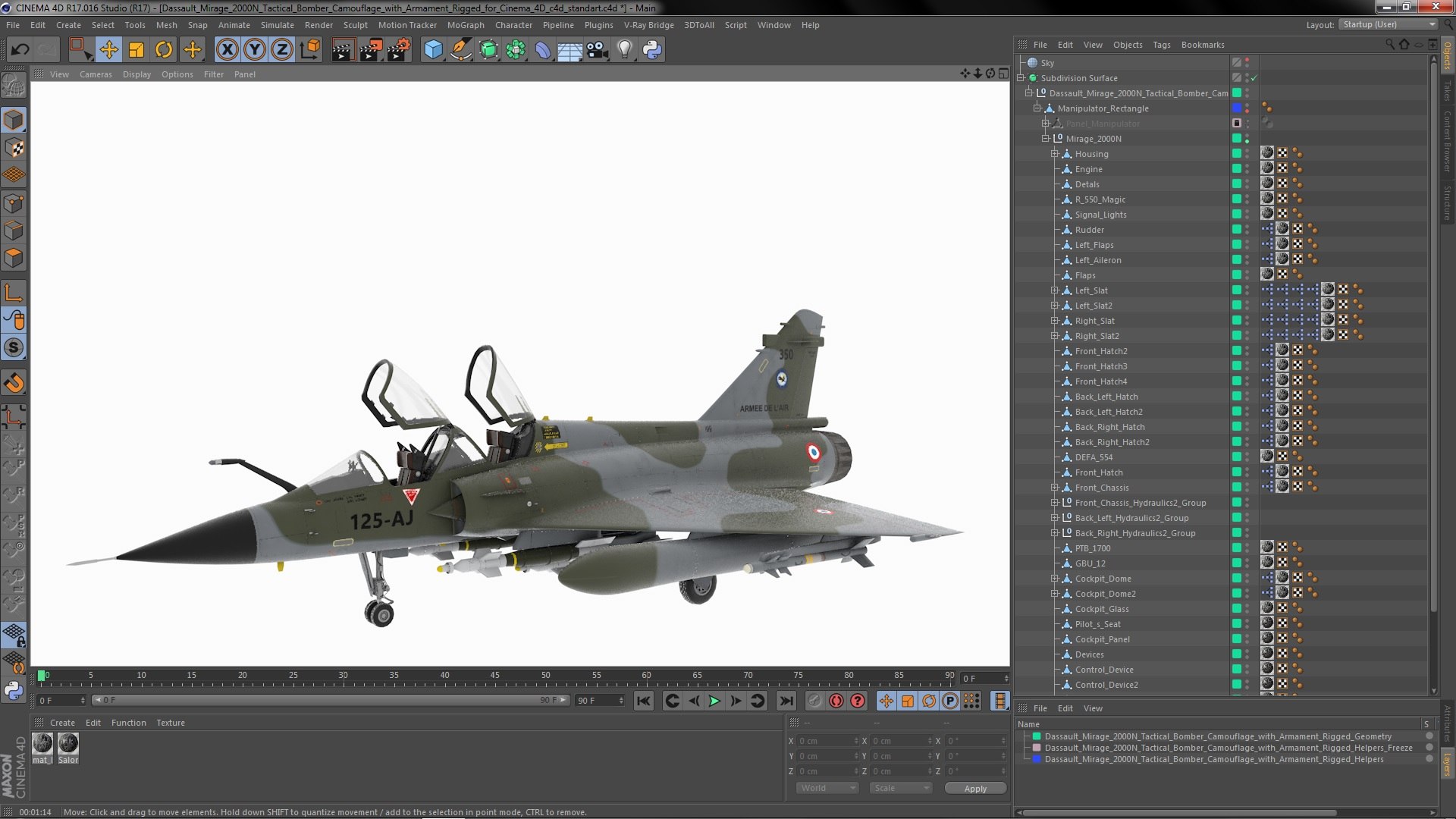1456x819 pixels.
Task: Collapse the Mirage_2000N null
Action: [x=1046, y=139]
